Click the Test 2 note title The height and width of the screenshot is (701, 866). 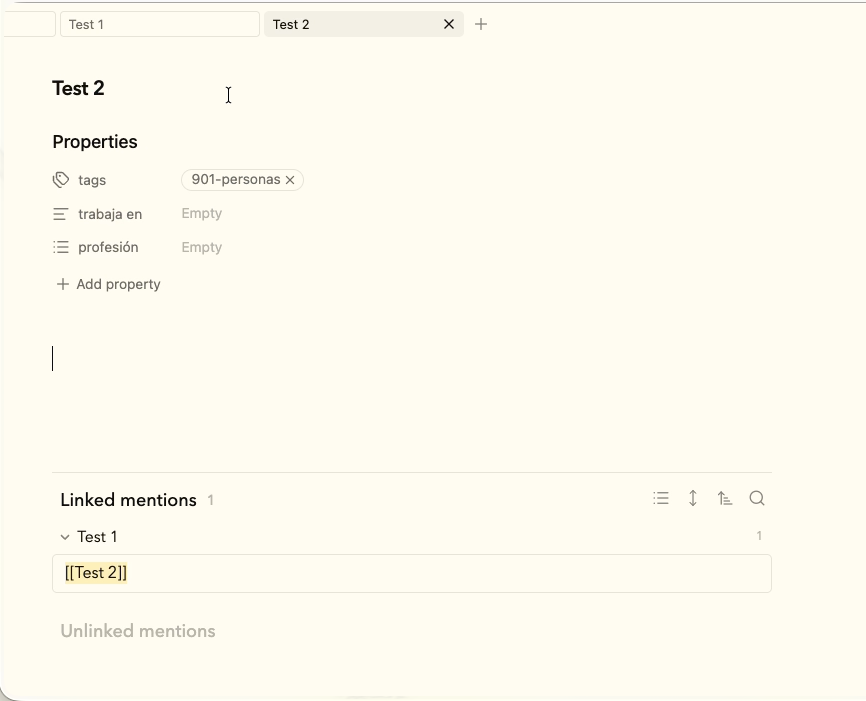tap(79, 88)
